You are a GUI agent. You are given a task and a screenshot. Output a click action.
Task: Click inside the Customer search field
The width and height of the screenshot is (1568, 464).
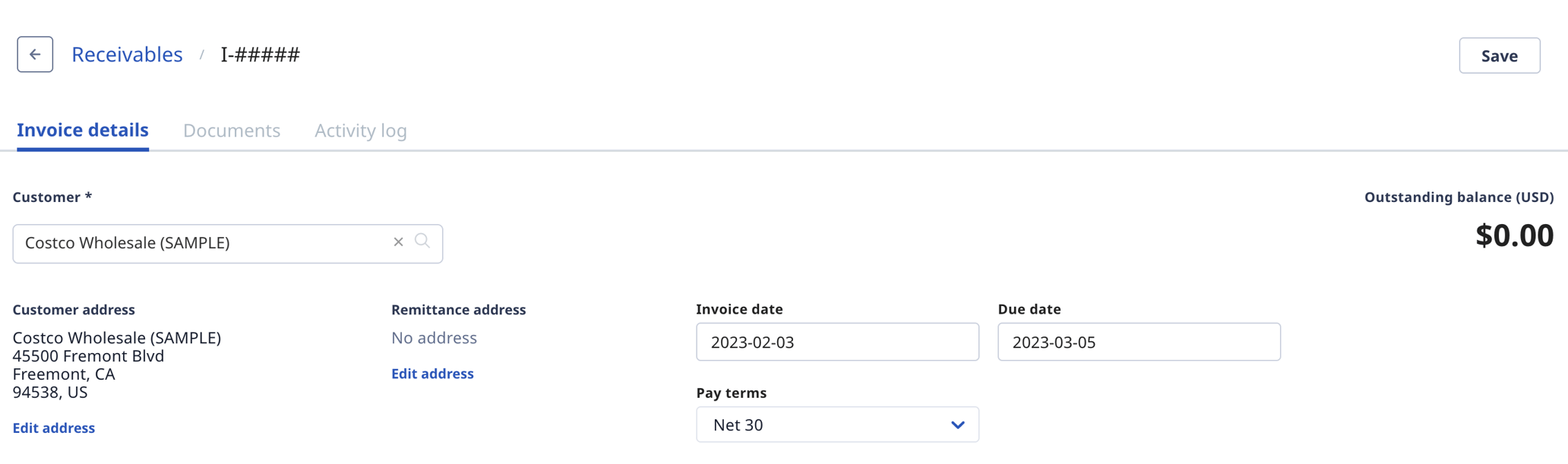pos(228,244)
